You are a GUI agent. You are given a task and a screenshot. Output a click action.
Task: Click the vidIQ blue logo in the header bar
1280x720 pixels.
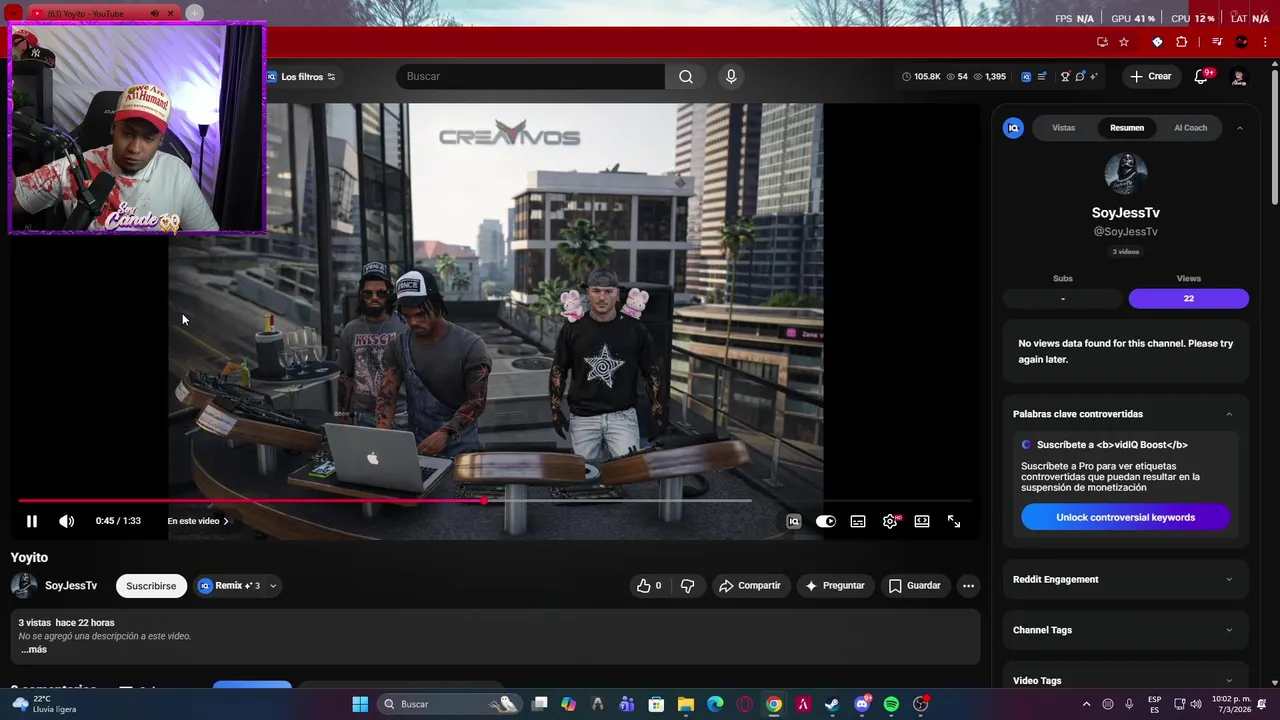(x=1026, y=76)
